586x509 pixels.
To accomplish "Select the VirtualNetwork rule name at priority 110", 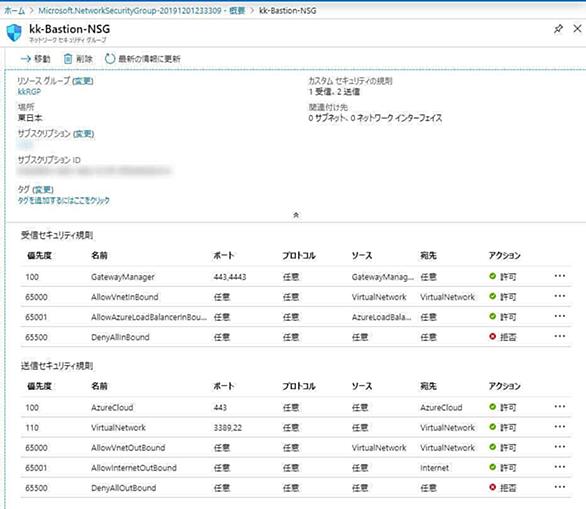I will [118, 428].
